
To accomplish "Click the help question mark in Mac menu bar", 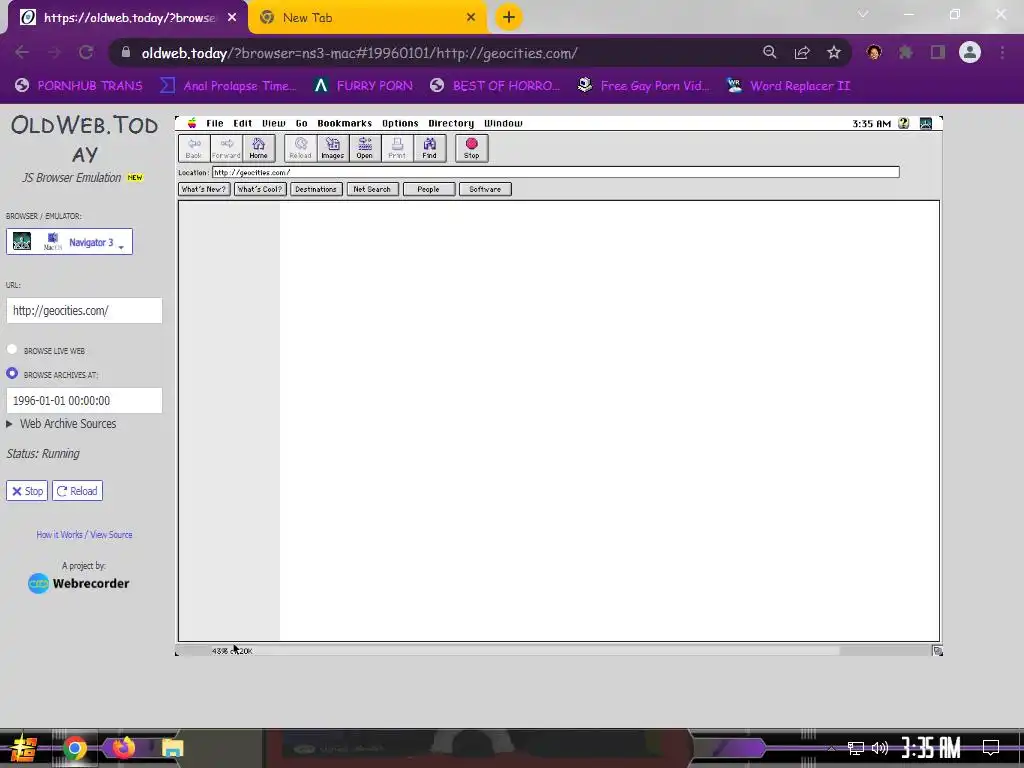I will [x=904, y=123].
